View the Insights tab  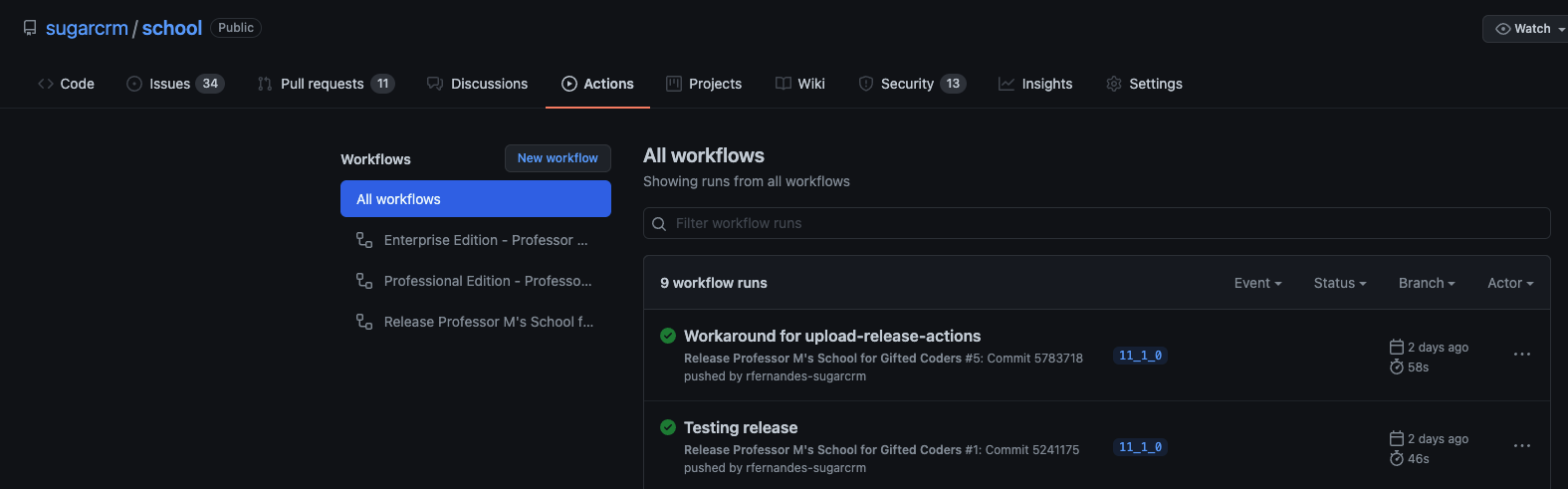(1035, 84)
